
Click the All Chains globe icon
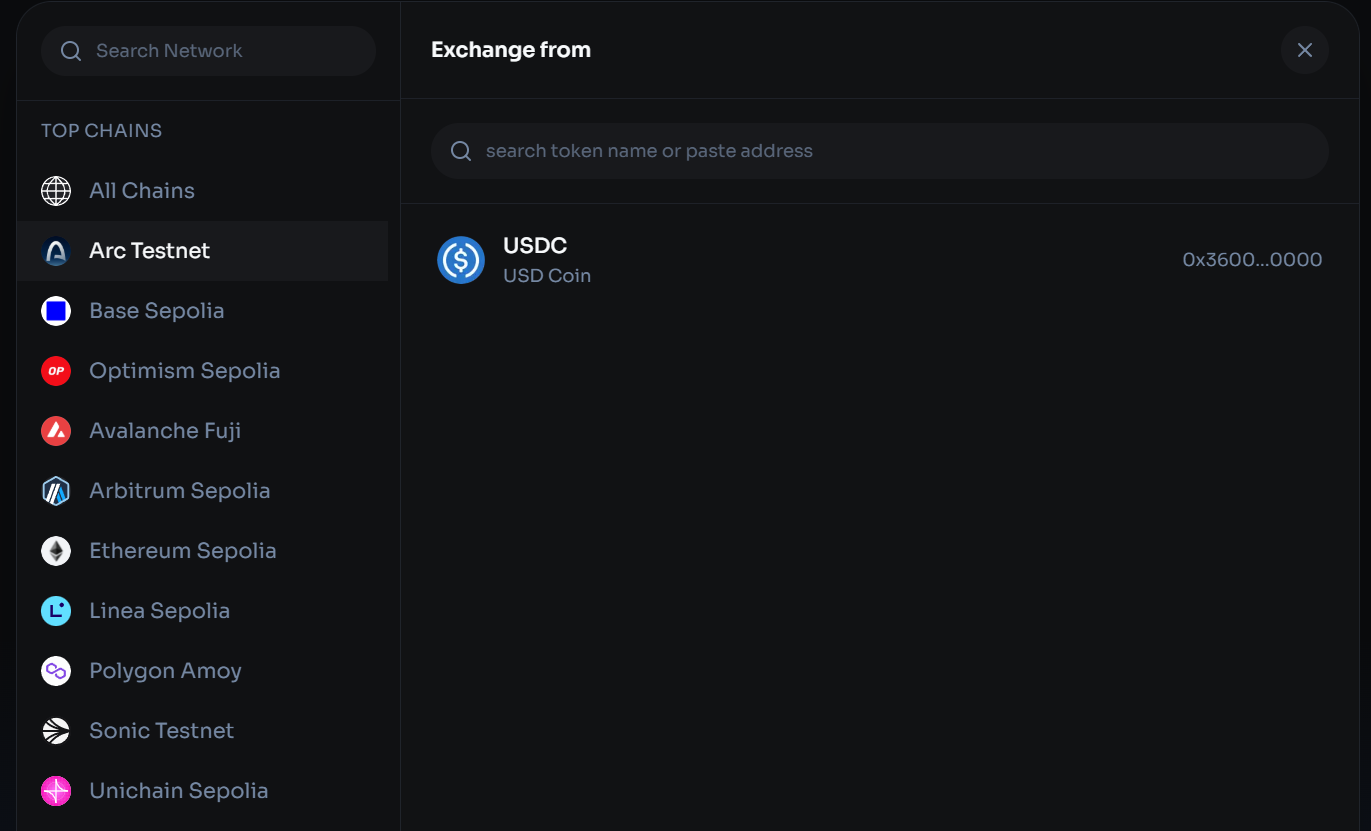[x=56, y=191]
